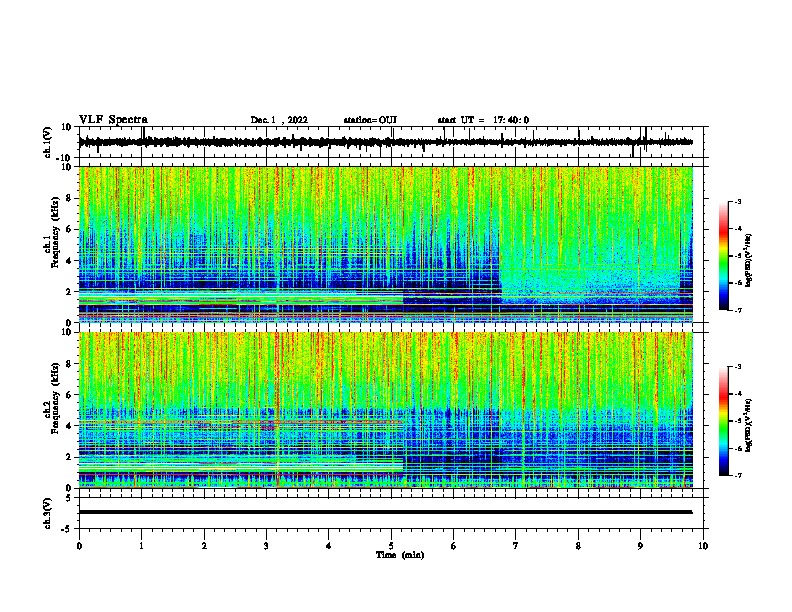The image size is (792, 612).
Task: Click time axis tick label "5"
Action: (391, 546)
